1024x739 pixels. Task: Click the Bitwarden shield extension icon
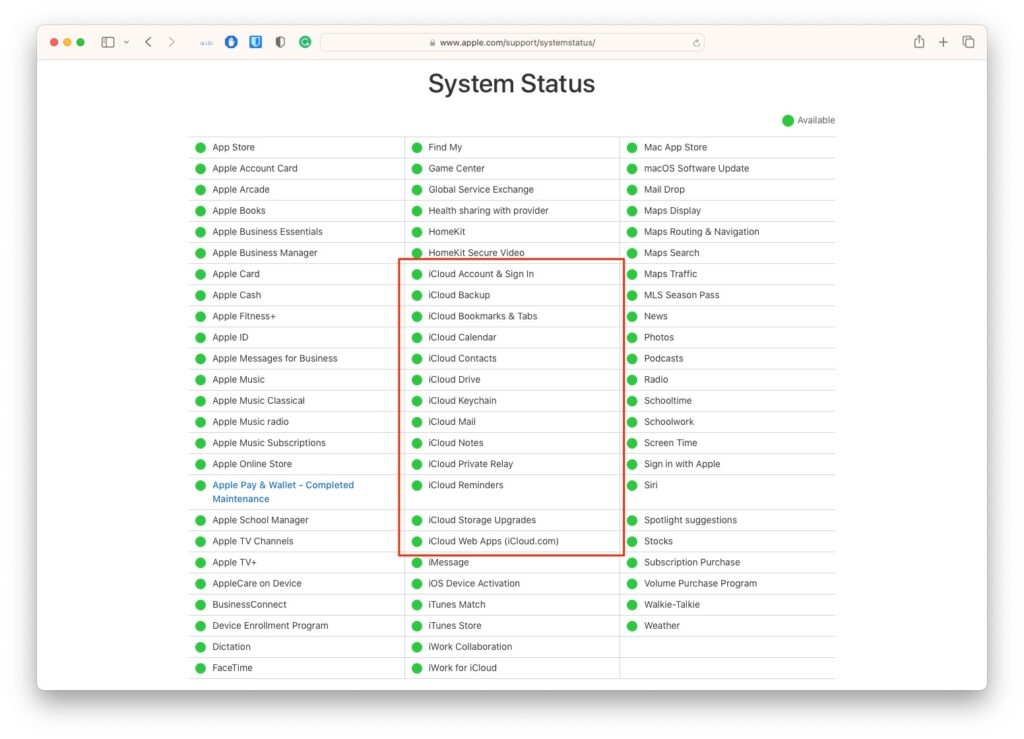[256, 42]
